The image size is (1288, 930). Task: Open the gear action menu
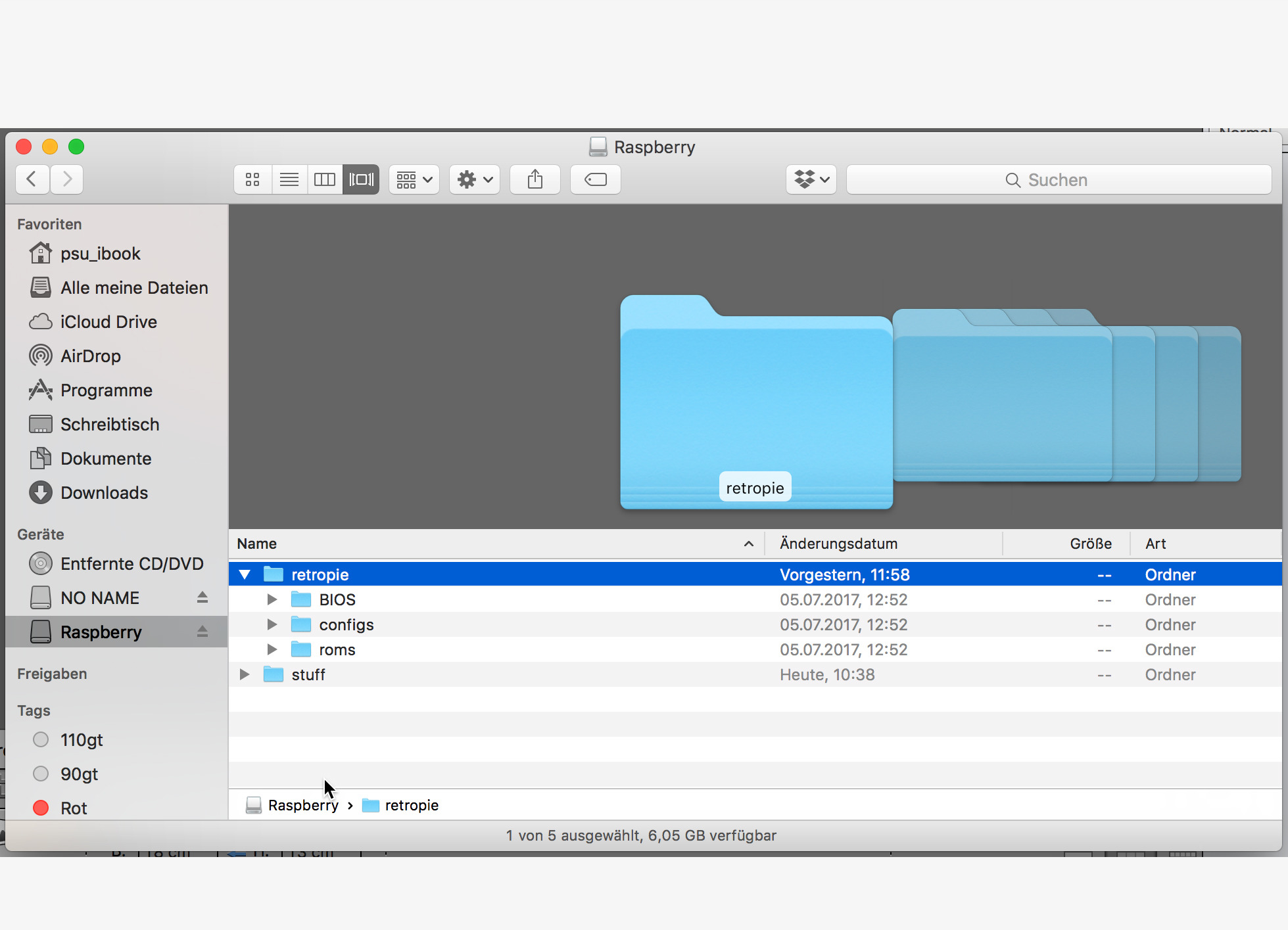pos(474,179)
